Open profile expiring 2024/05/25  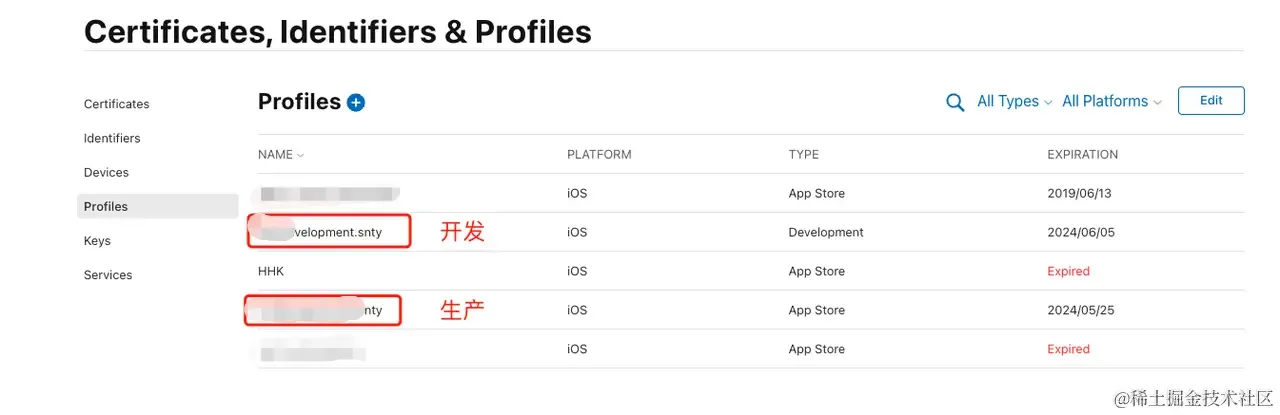[751, 310]
